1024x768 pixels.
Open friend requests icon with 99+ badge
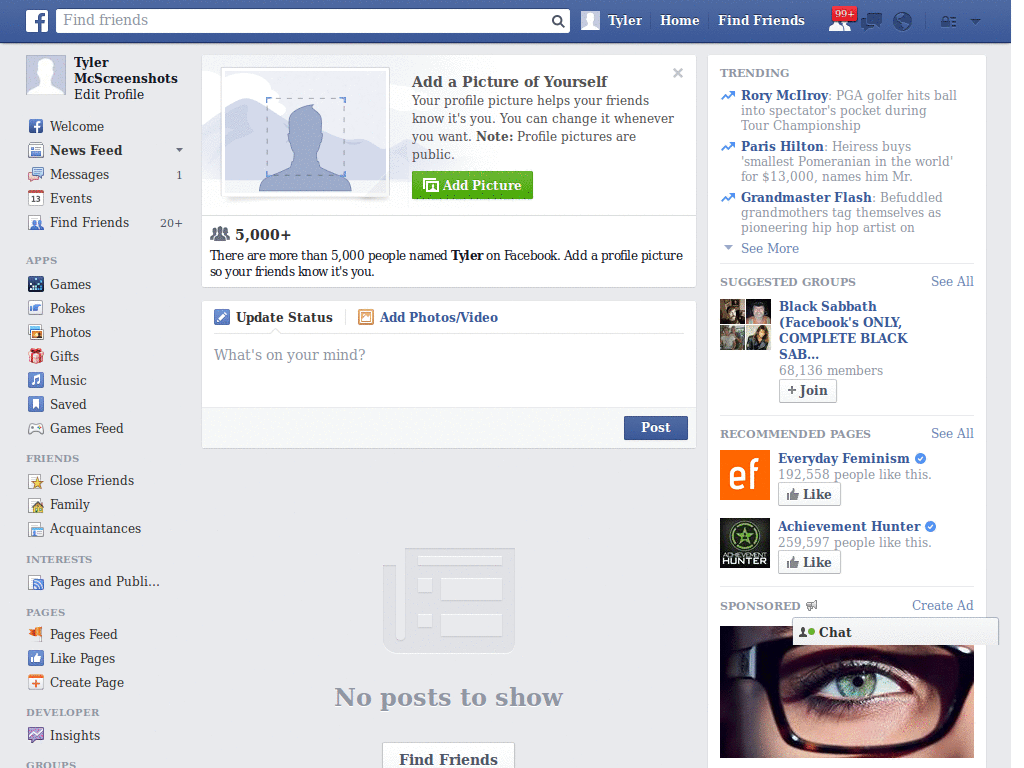click(x=840, y=21)
